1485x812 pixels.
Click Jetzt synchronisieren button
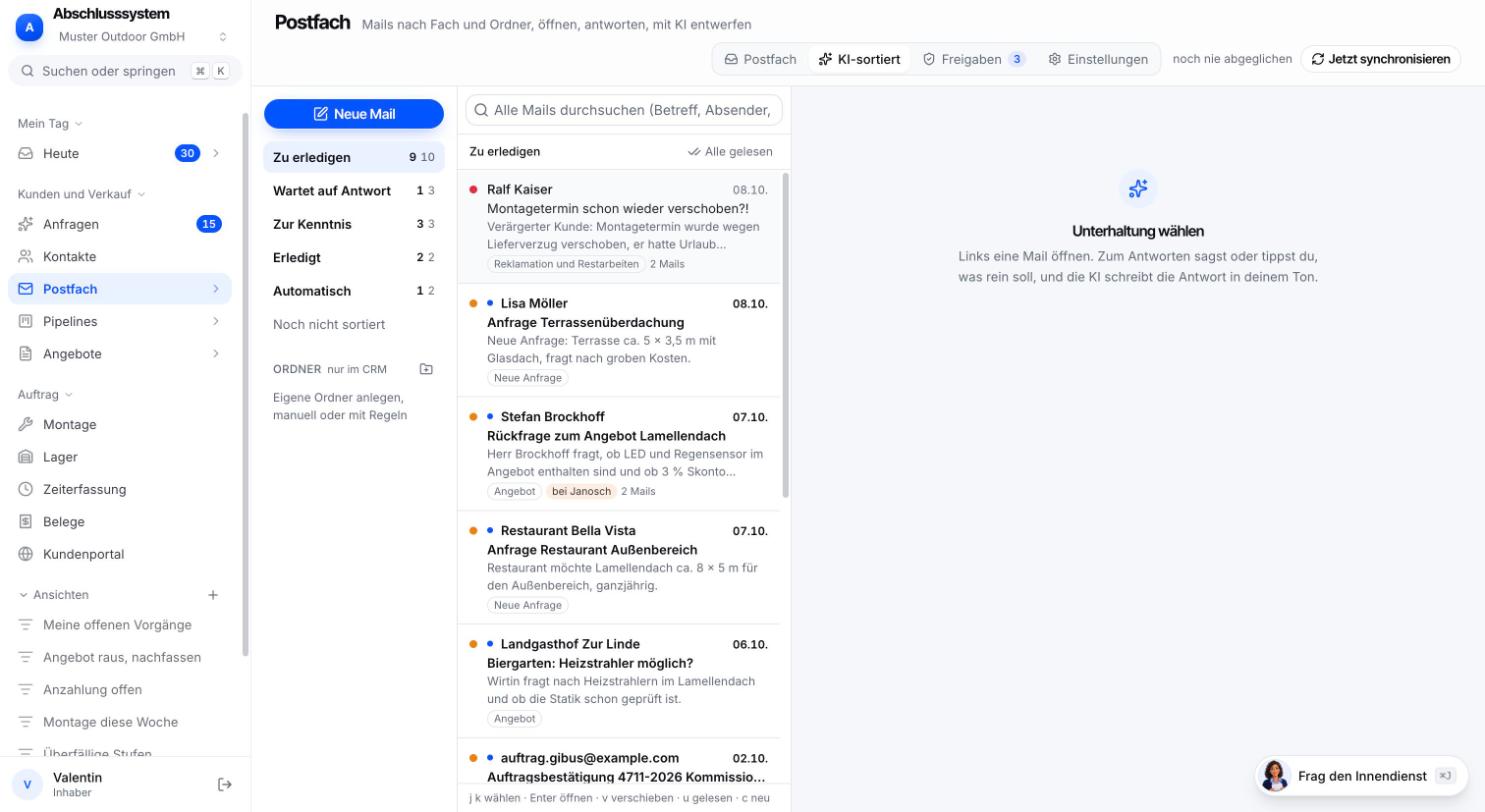coord(1381,59)
